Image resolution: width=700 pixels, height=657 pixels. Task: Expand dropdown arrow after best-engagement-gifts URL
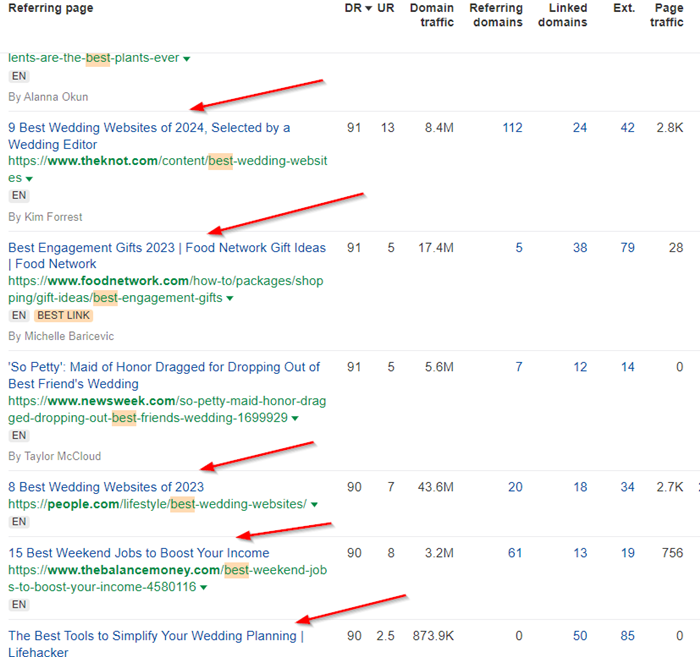230,299
